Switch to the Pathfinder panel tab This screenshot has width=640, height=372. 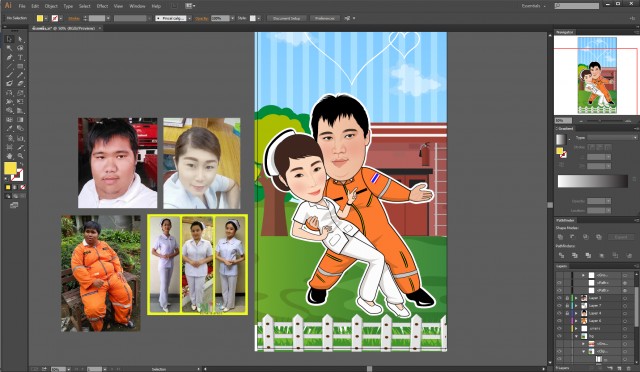click(565, 221)
